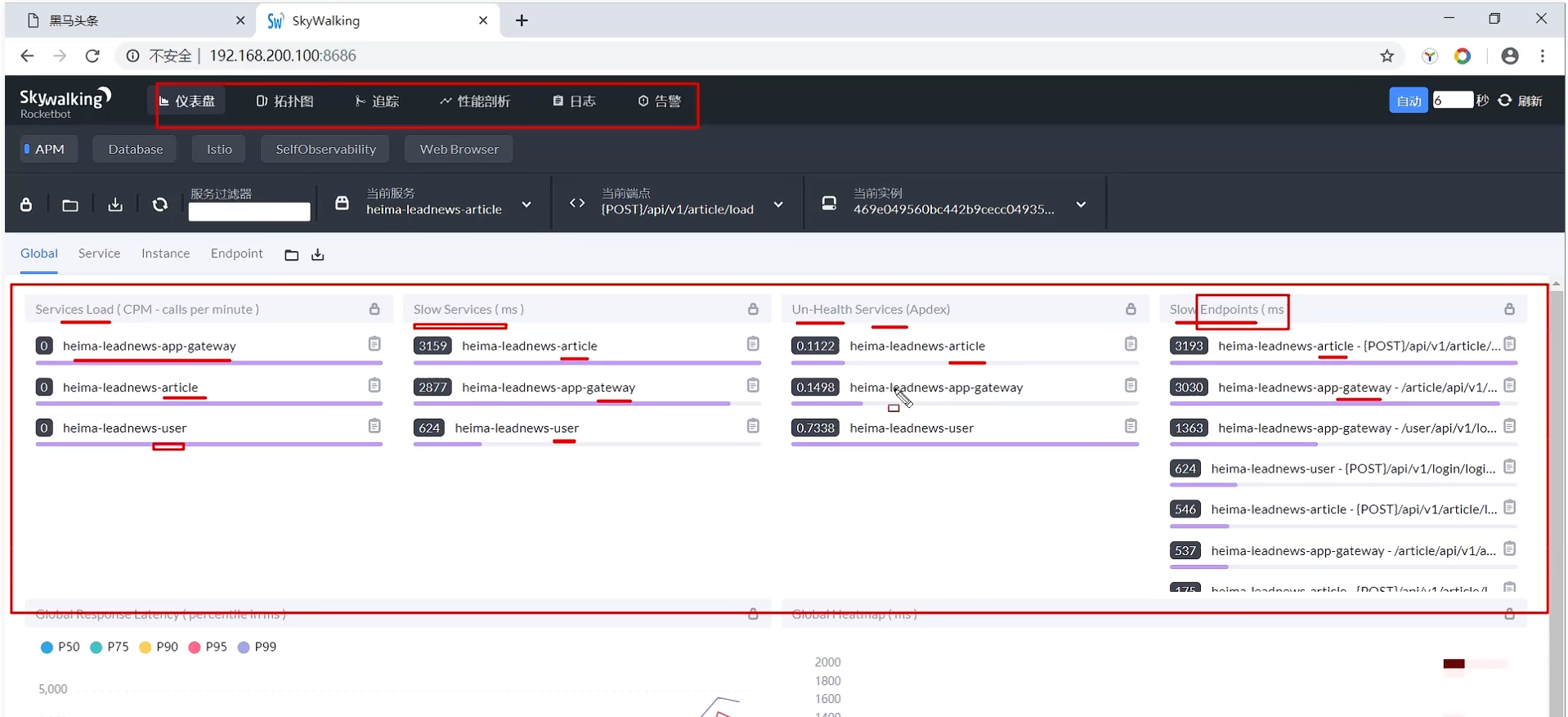Copy heima-leadnews-app-gateway in Services Load list
1568x717 pixels.
tap(374, 344)
